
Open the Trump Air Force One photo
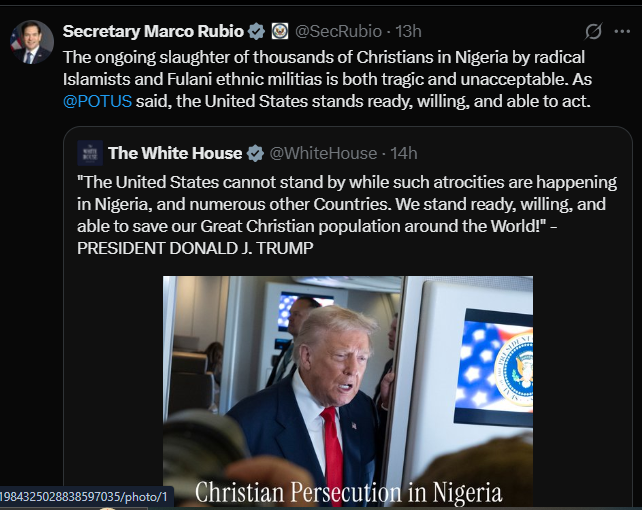pos(348,391)
